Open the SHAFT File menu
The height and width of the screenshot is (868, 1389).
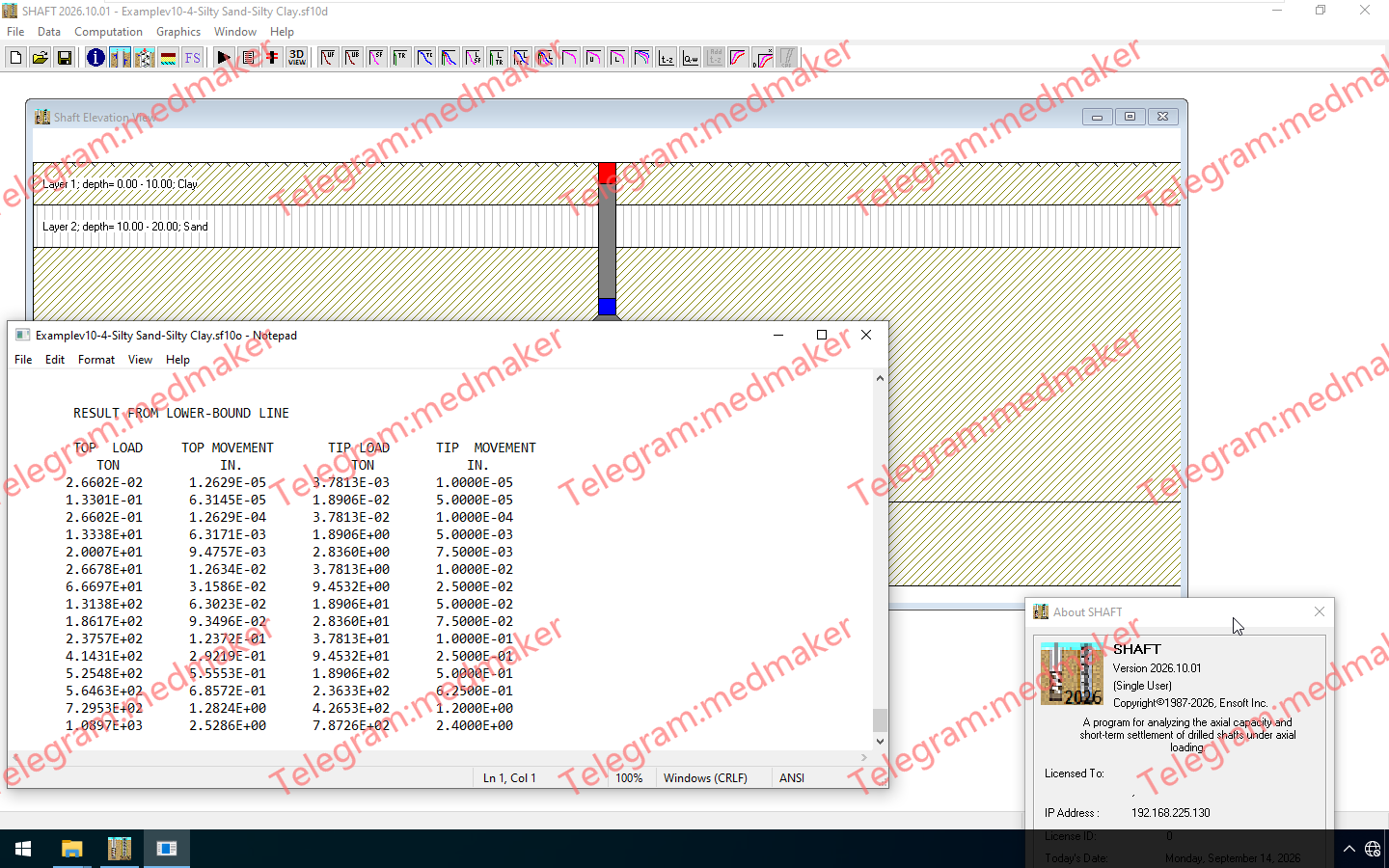[15, 32]
